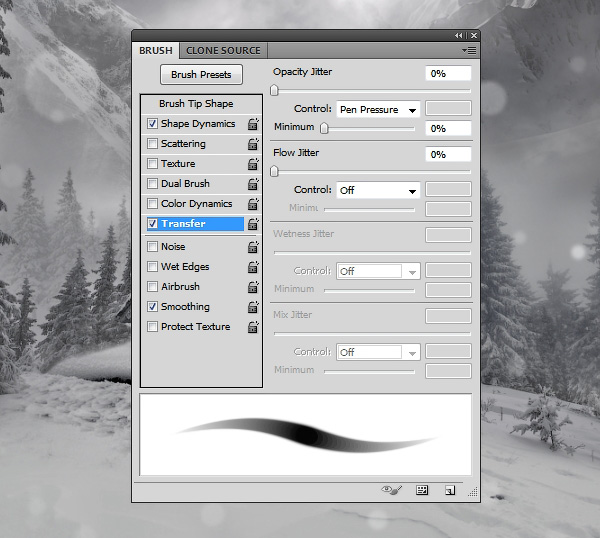Click the lock icon beside Texture
600x538 pixels.
click(x=253, y=164)
